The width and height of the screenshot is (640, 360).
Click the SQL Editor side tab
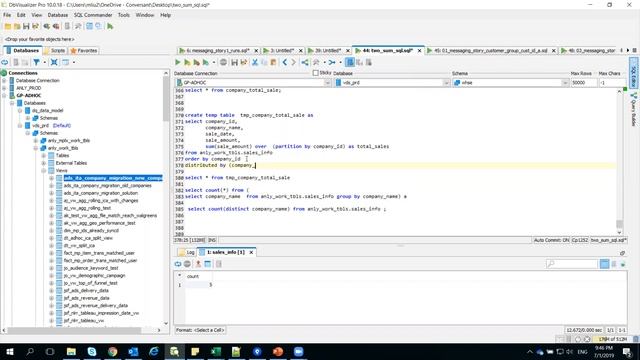click(633, 73)
